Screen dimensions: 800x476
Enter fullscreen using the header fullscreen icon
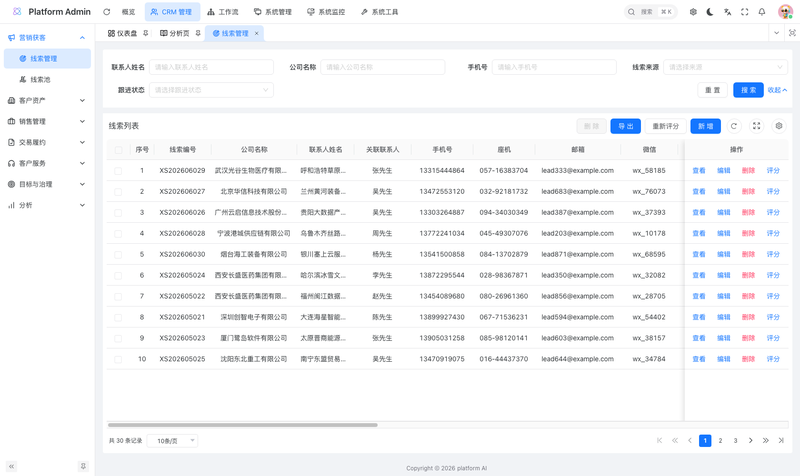click(x=744, y=12)
